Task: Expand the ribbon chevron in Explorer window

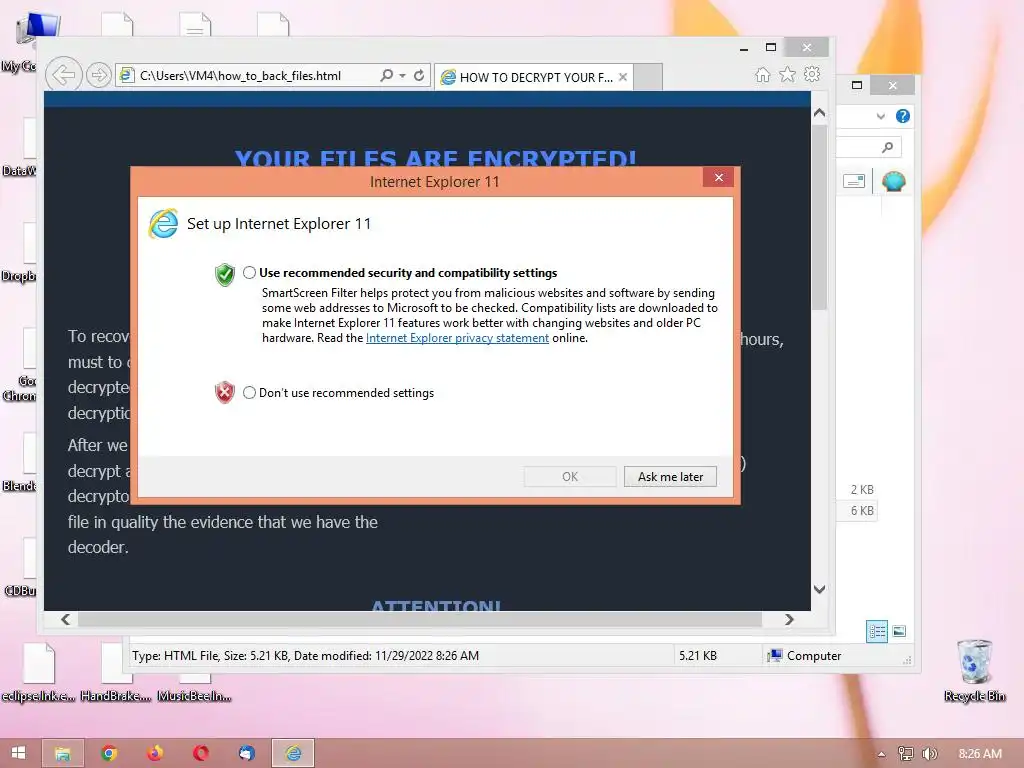Action: (880, 116)
